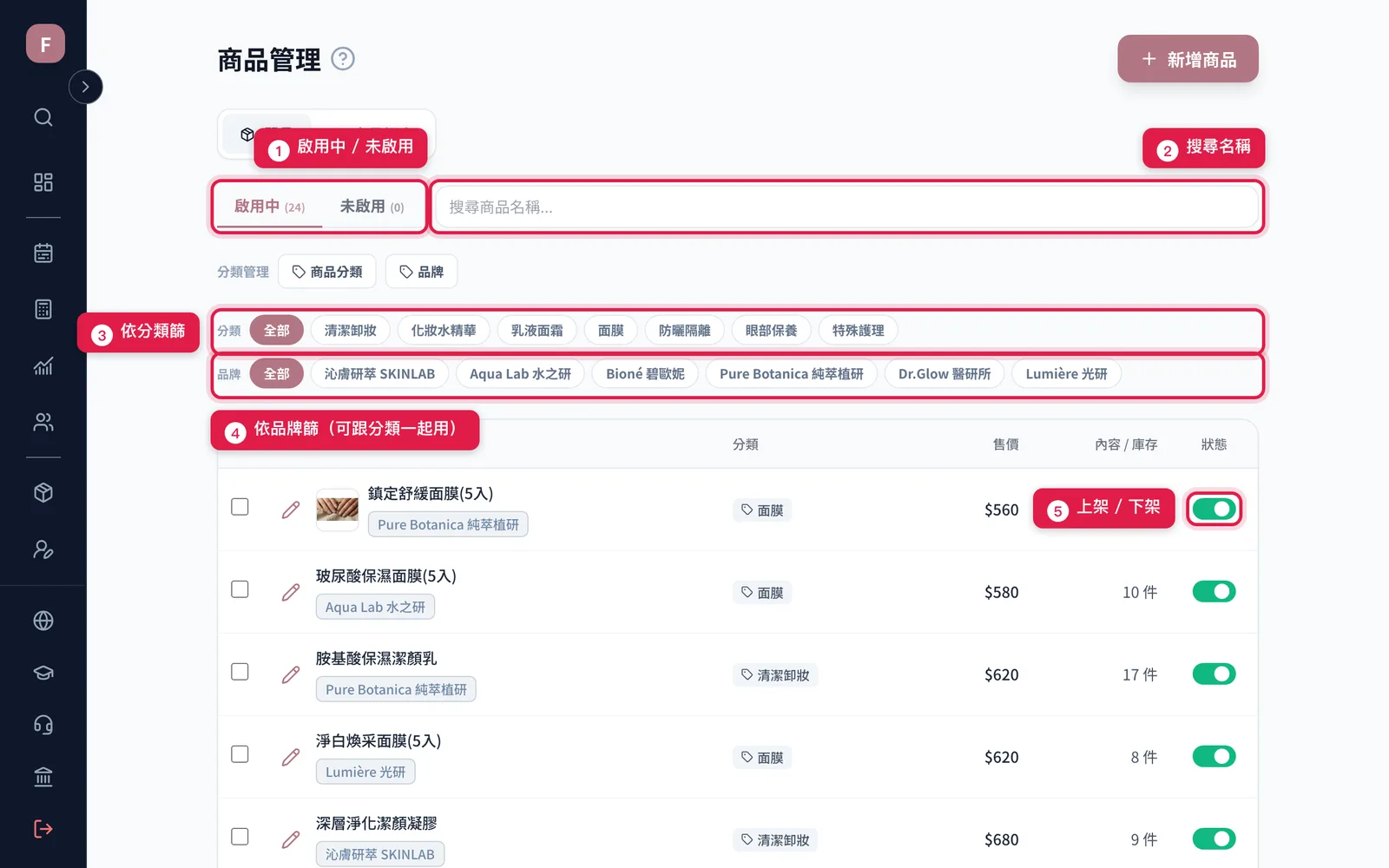The width and height of the screenshot is (1389, 868).
Task: Filter by category 化妝水精華
Action: [x=444, y=331]
